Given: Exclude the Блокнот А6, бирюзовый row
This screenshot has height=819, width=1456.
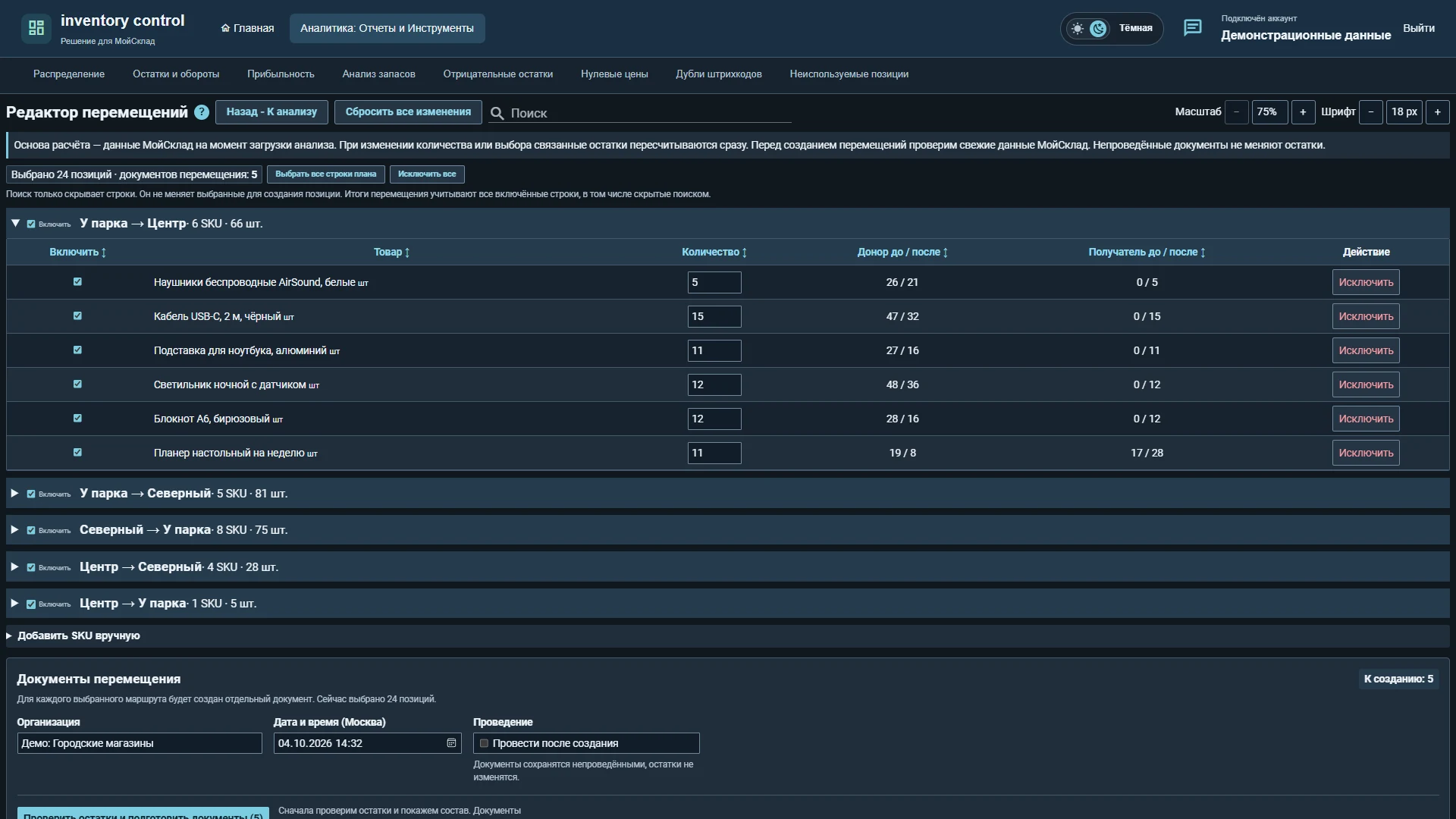Looking at the screenshot, I should tap(1366, 419).
